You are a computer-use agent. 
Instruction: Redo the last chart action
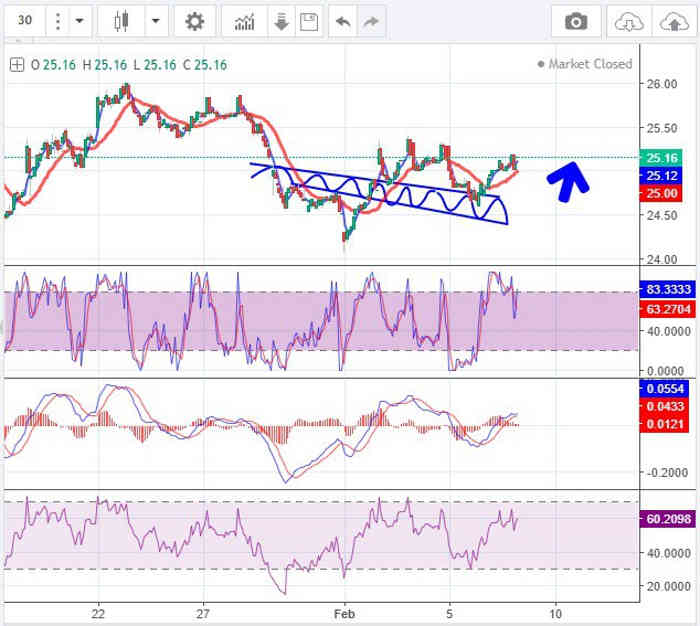370,21
